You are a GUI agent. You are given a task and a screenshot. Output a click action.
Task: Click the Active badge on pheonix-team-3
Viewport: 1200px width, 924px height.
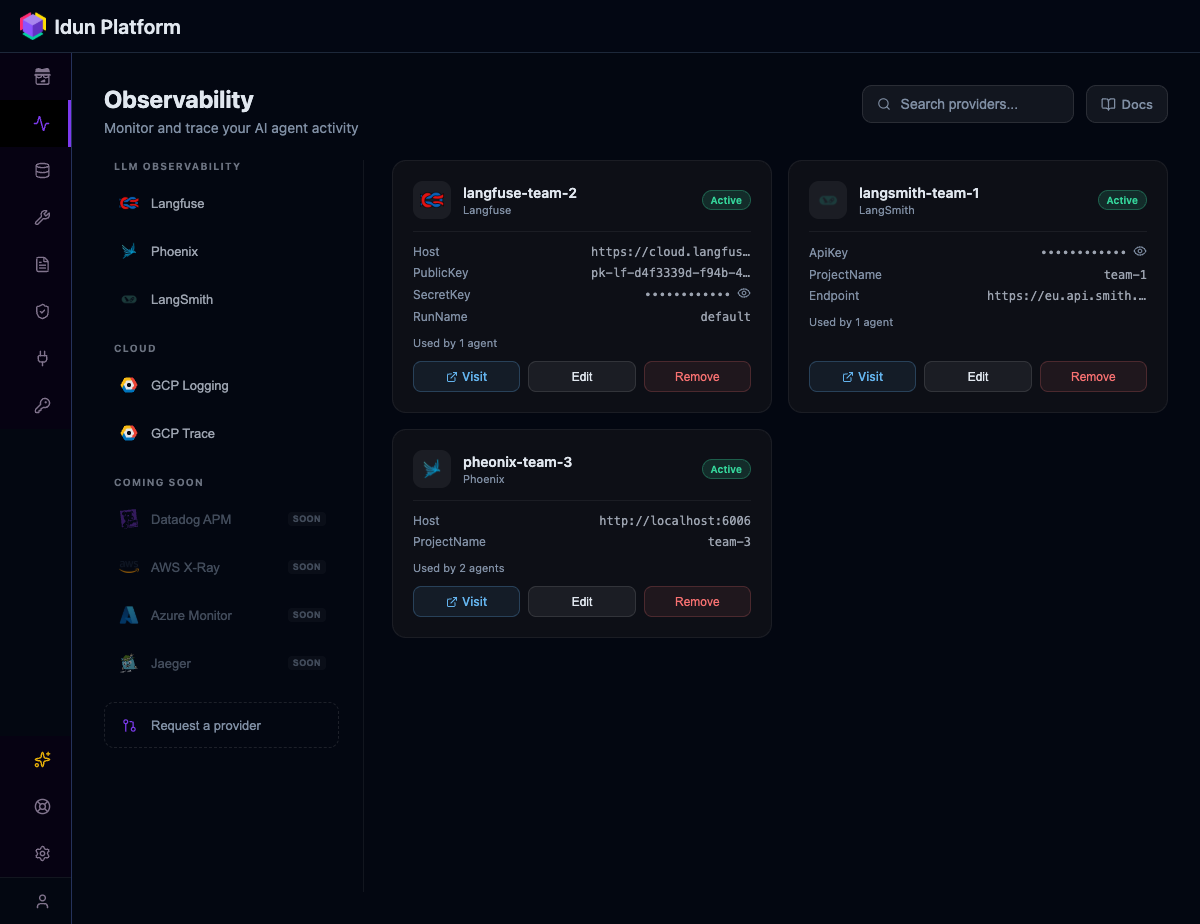(726, 469)
